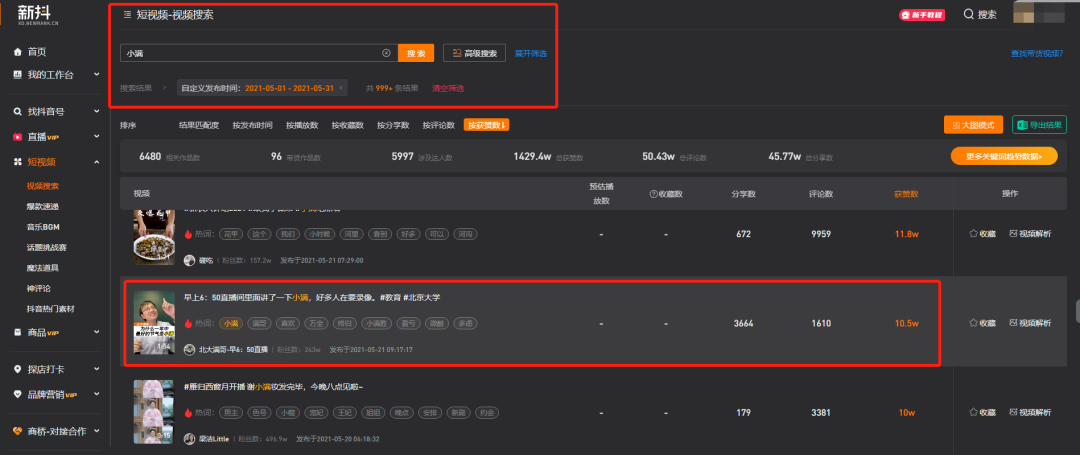Click the 小满 keyword search field
Screen dimensions: 1080x455
point(250,53)
